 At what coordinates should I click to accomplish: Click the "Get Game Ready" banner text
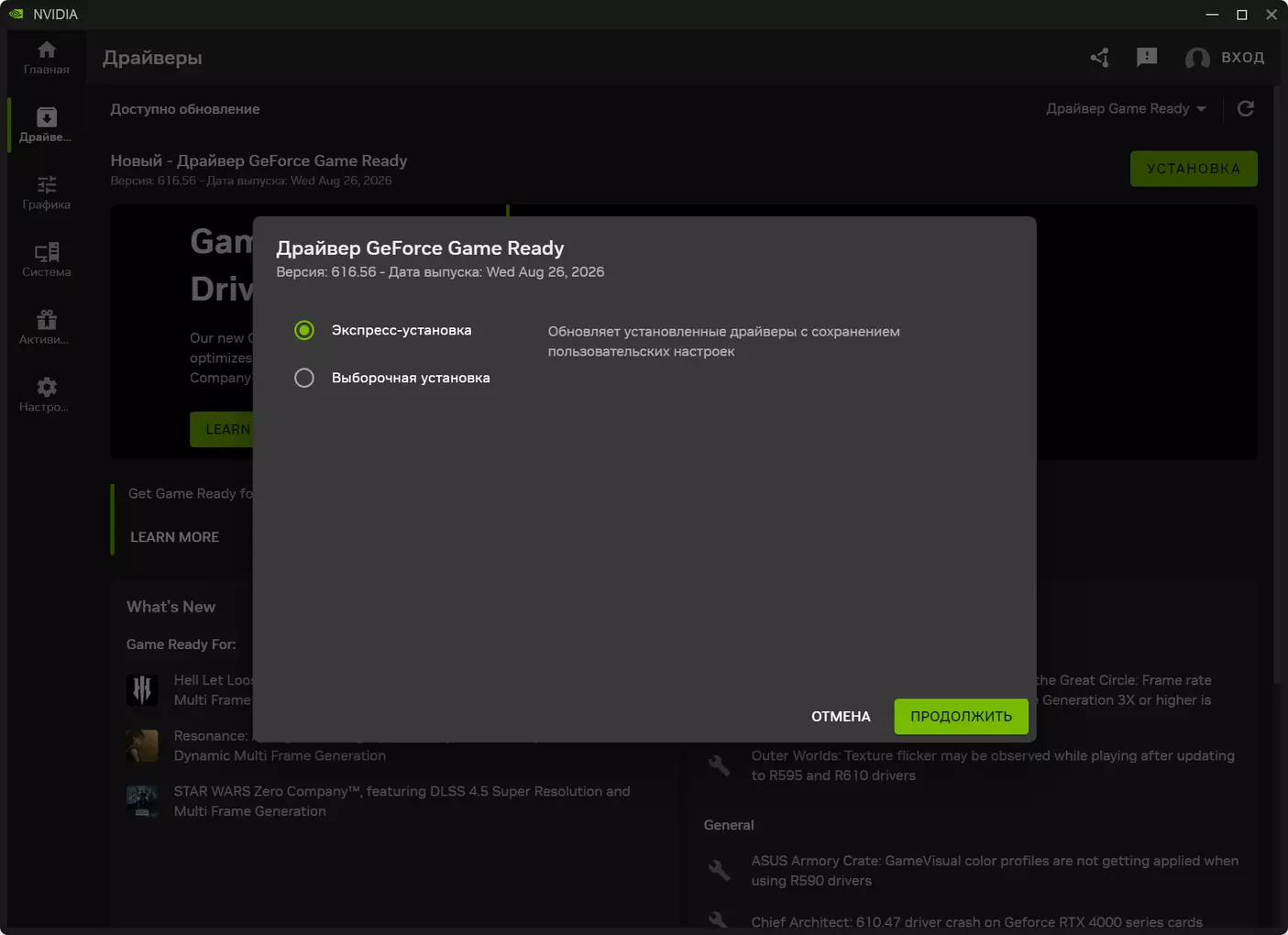pyautogui.click(x=191, y=493)
